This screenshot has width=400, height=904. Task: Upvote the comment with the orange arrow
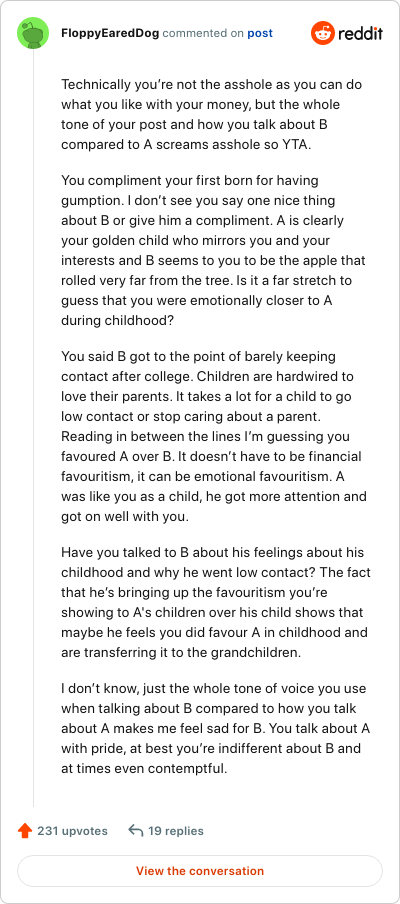pos(25,831)
